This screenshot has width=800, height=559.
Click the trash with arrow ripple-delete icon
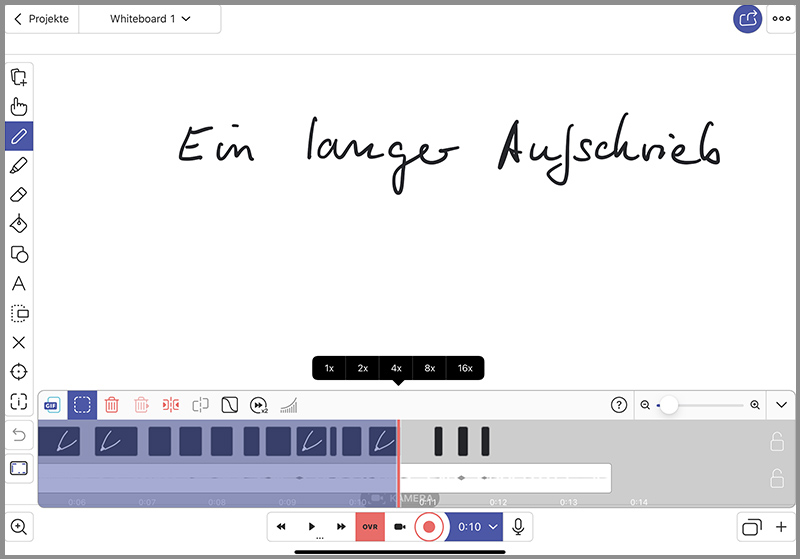tap(141, 405)
